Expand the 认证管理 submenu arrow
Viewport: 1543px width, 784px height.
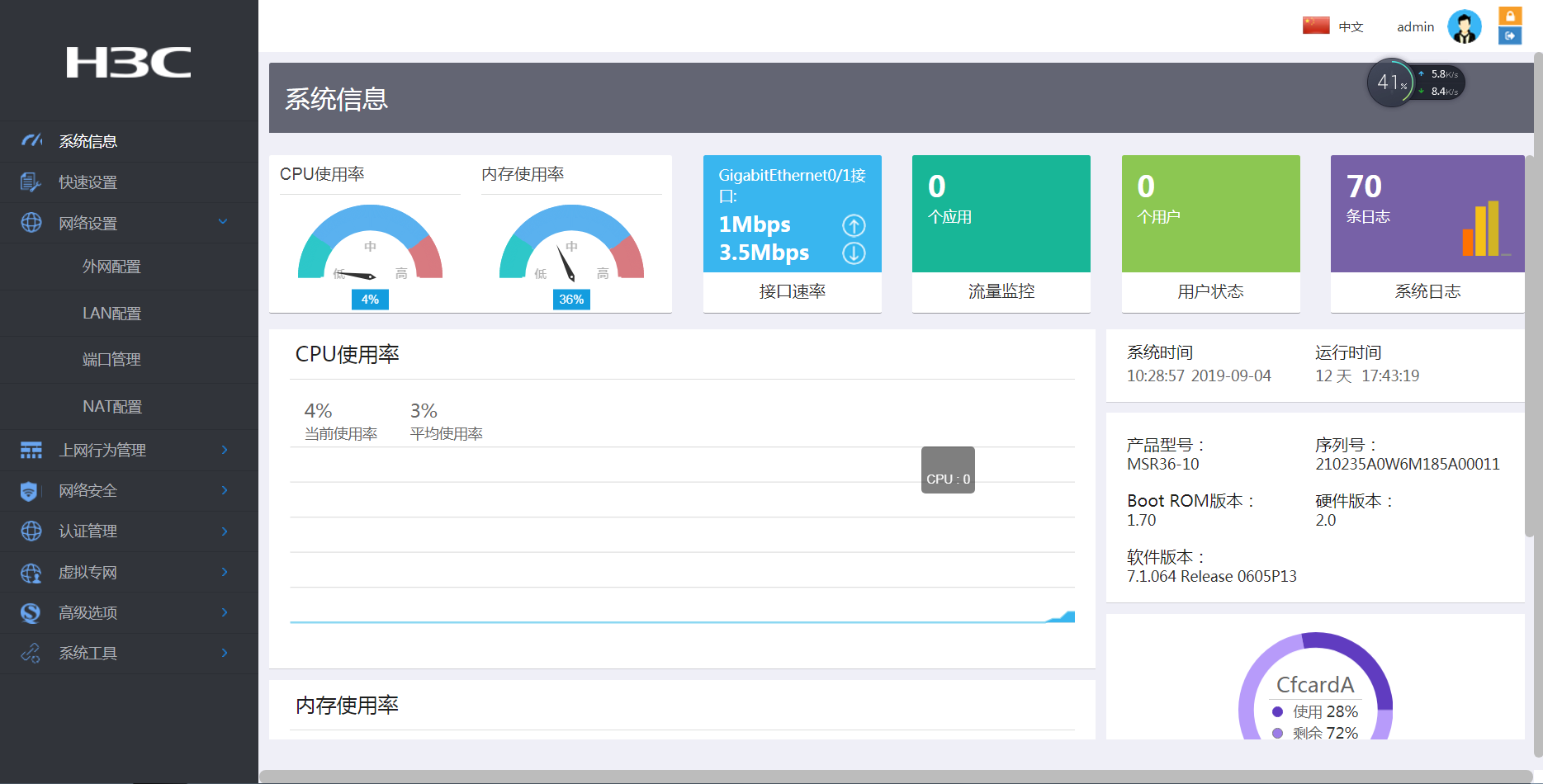click(225, 531)
